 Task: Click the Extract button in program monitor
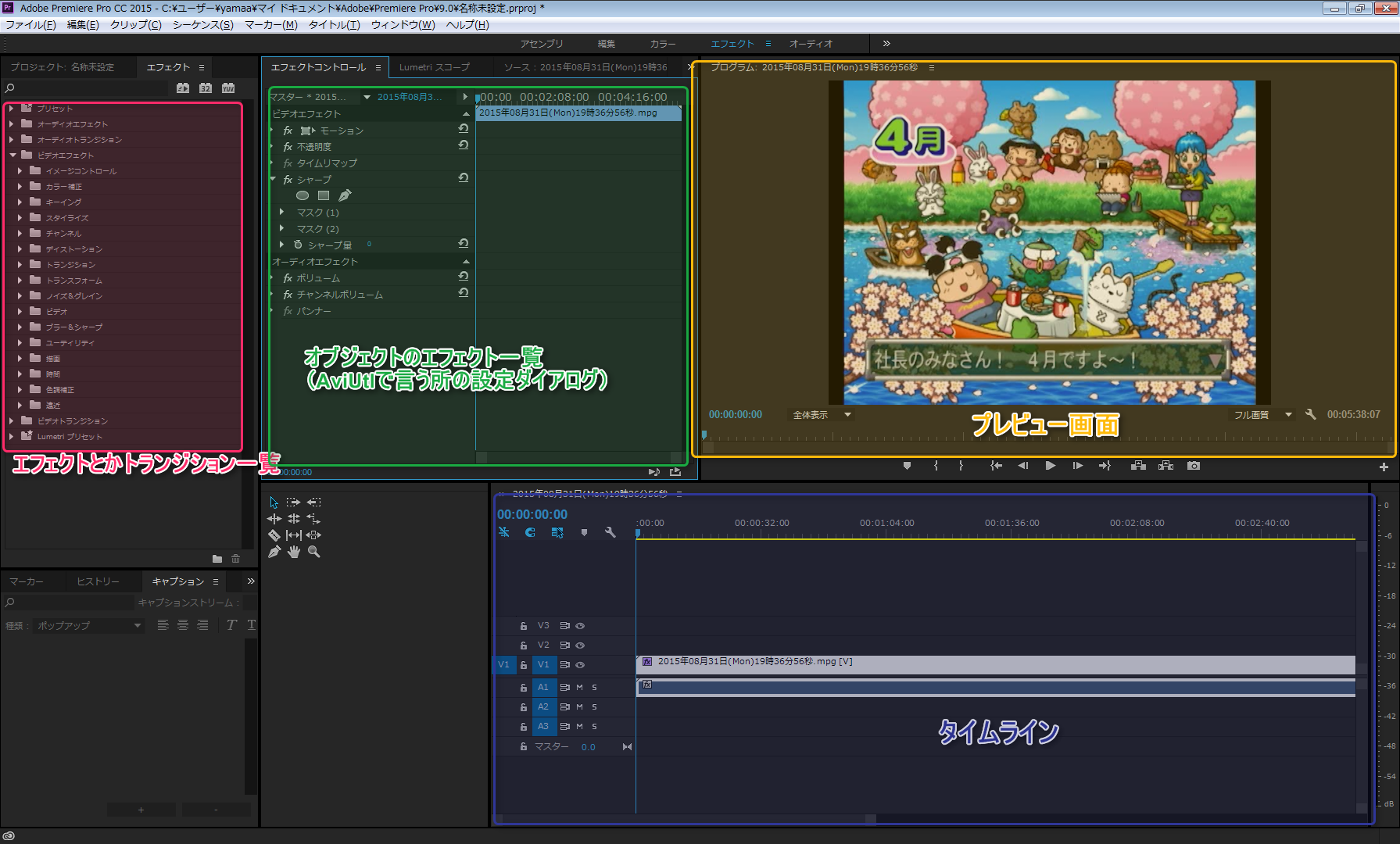[1166, 466]
